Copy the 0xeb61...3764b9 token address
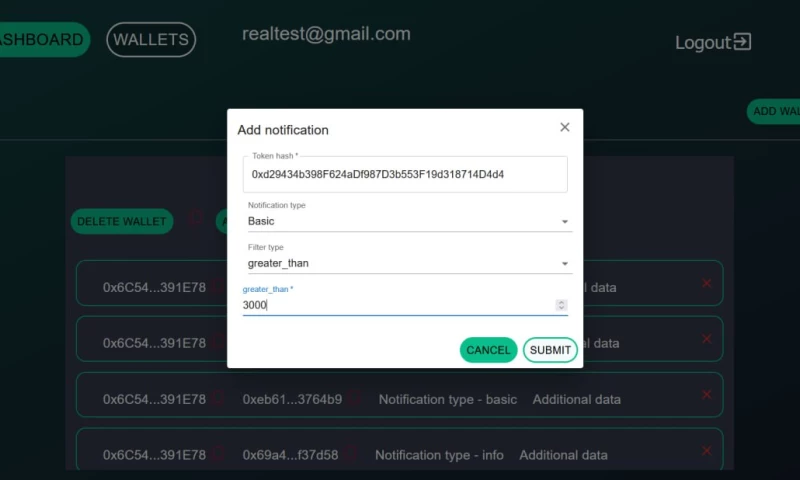The width and height of the screenshot is (800, 480). pos(355,399)
